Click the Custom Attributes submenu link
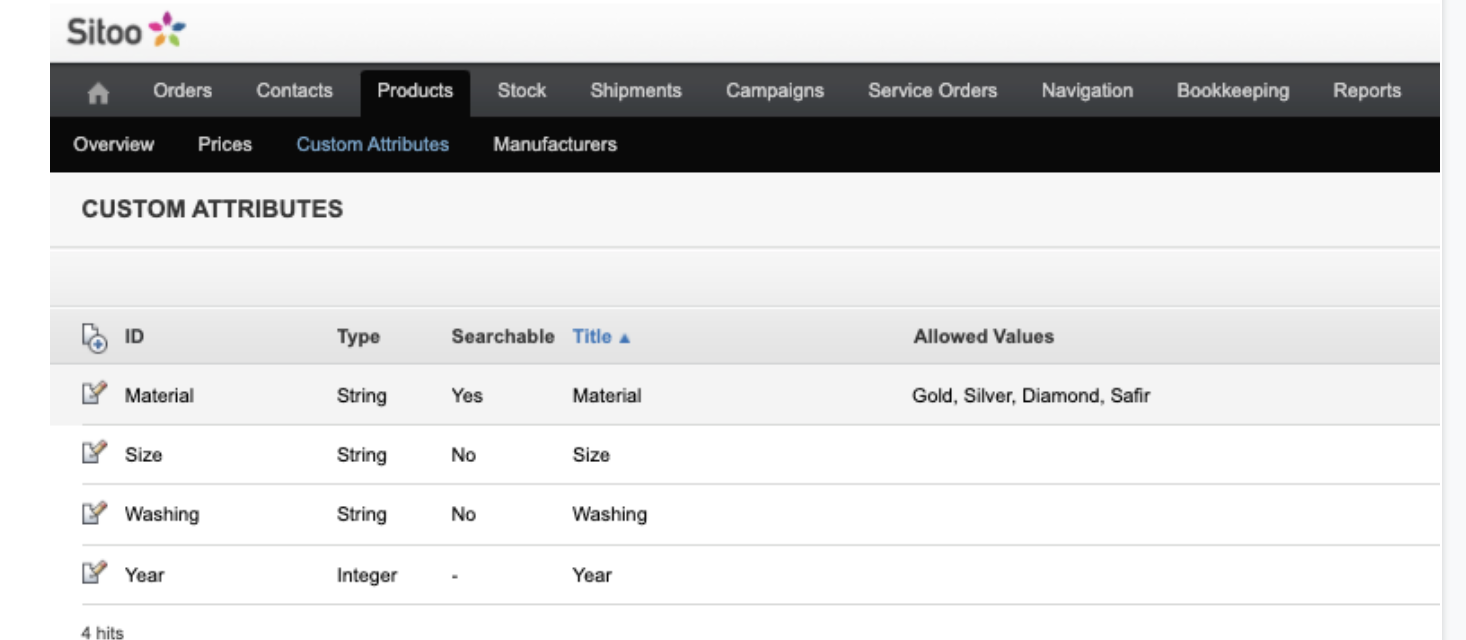The height and width of the screenshot is (640, 1466). 373,144
